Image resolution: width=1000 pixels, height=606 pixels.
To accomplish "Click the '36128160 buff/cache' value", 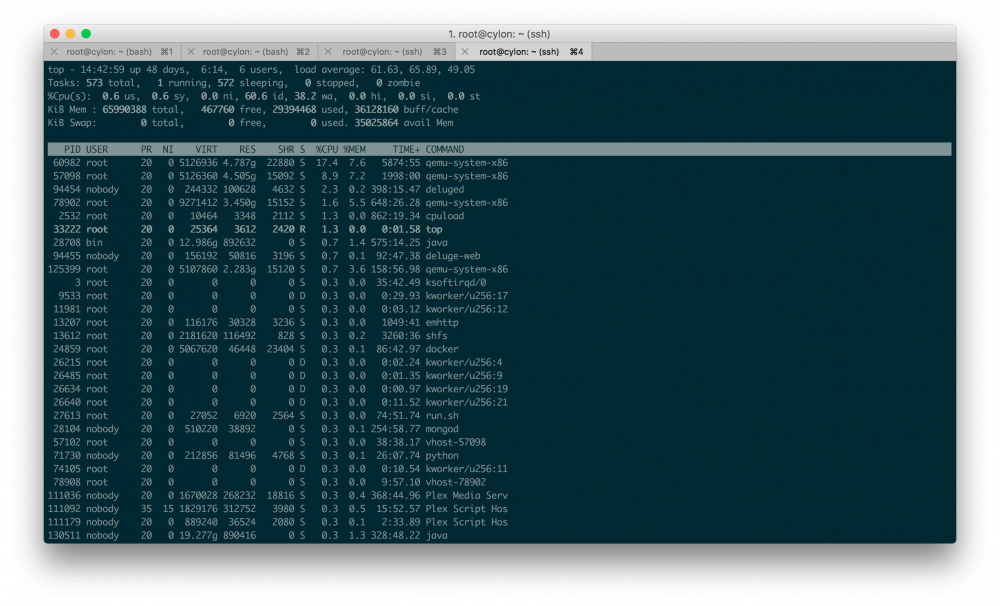I will click(406, 110).
